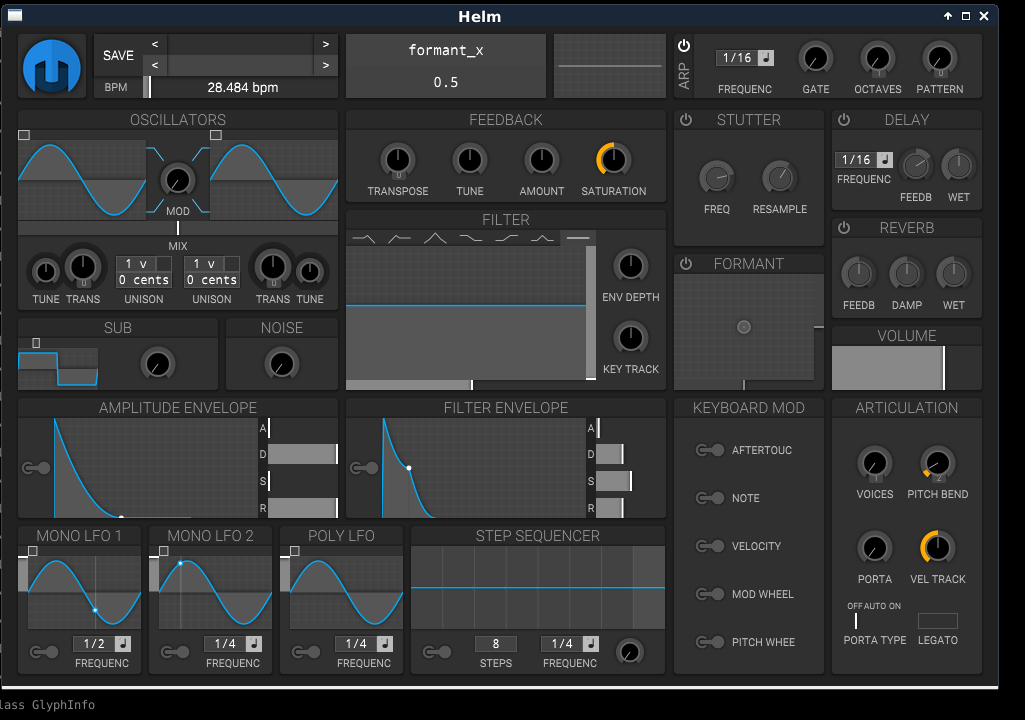The width and height of the screenshot is (1025, 720).
Task: Click the Legato box in Articulation
Action: 937,621
